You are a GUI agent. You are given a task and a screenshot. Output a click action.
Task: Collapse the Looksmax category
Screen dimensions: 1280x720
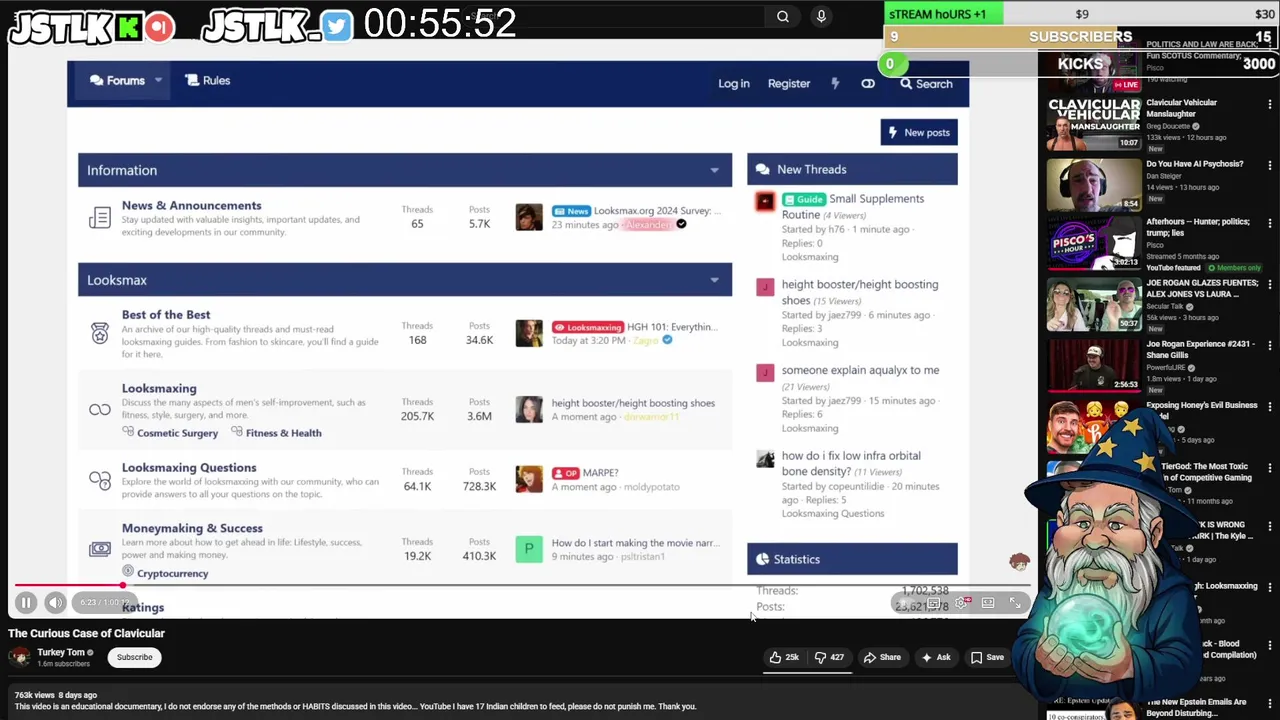coord(714,281)
